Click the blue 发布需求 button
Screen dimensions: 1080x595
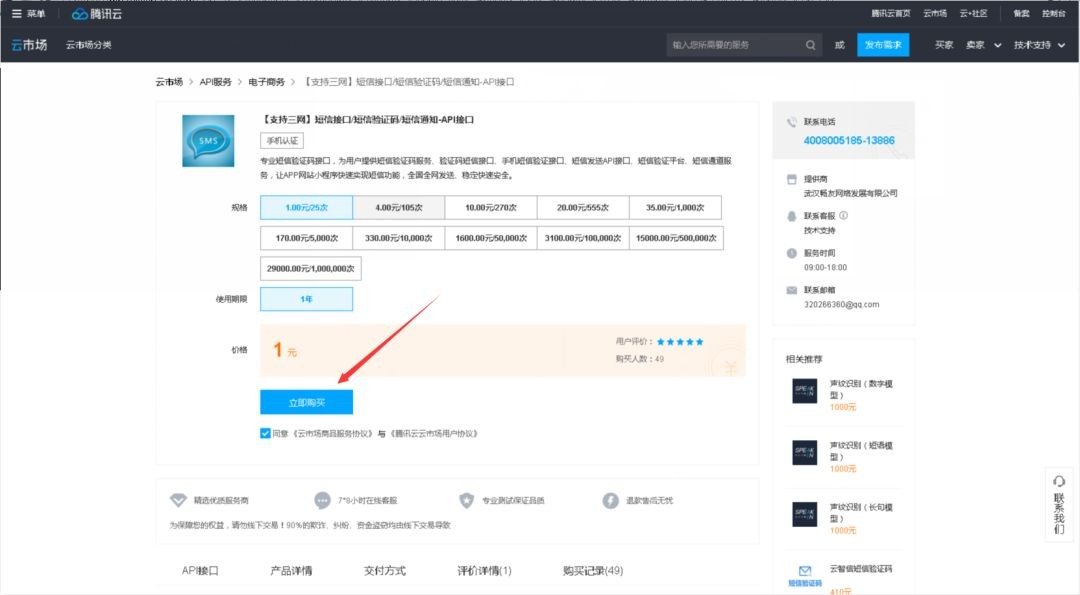(x=883, y=45)
